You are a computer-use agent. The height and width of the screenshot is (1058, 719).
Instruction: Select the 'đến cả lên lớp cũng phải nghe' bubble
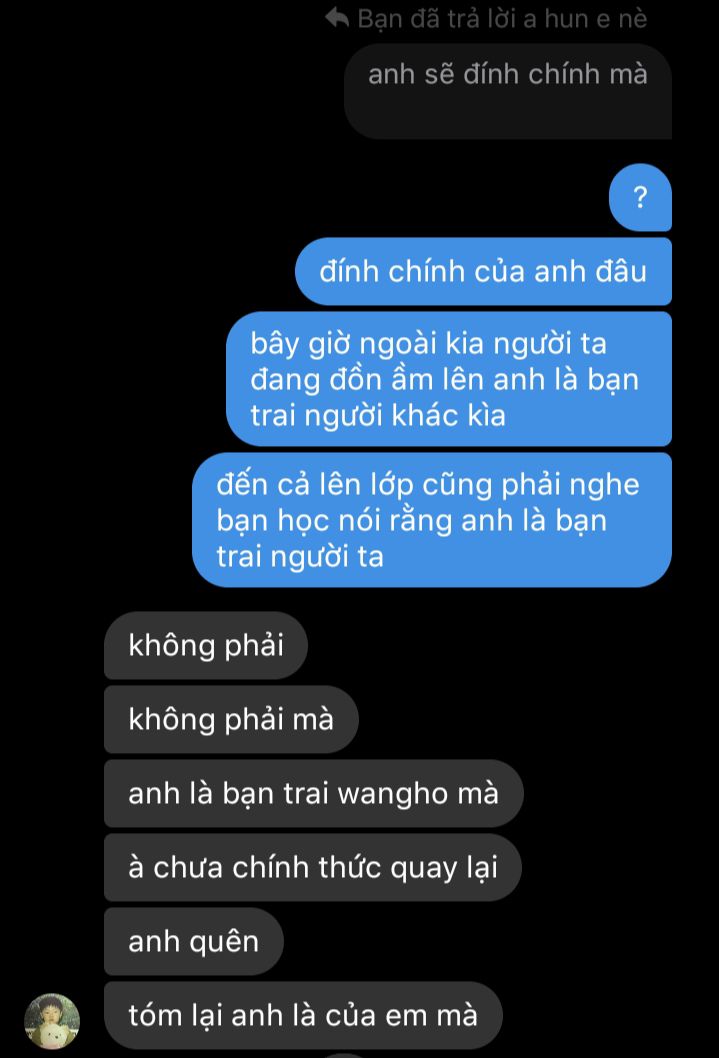[x=432, y=520]
